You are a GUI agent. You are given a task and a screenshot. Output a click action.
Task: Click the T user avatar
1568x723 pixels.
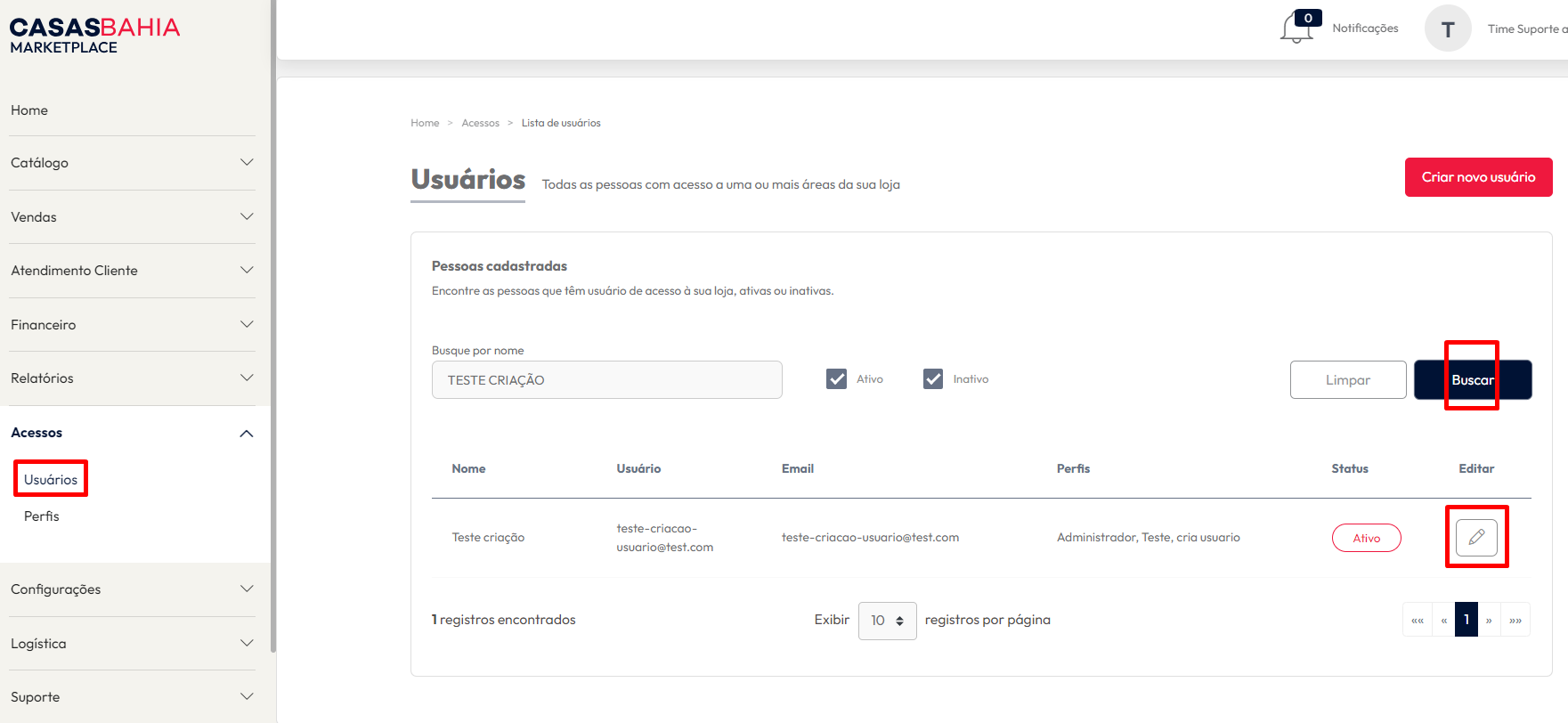(1448, 28)
